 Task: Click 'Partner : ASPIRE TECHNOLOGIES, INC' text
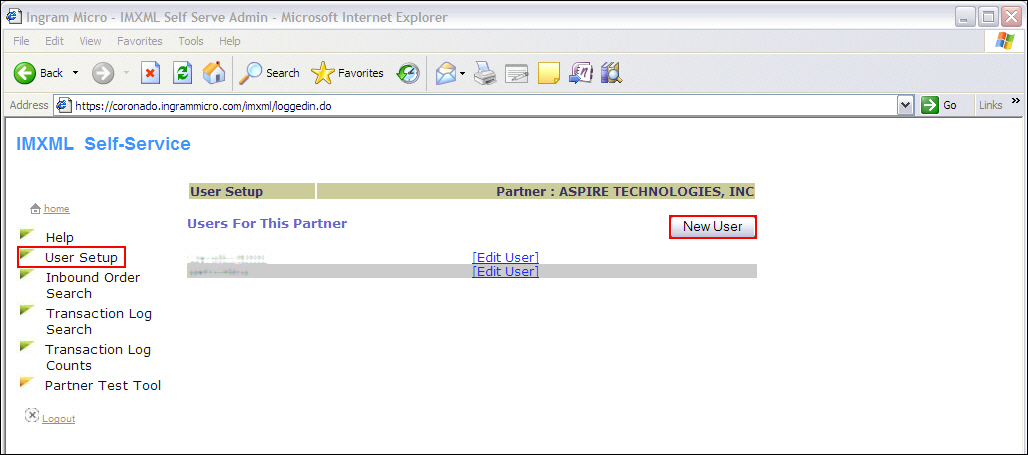625,192
